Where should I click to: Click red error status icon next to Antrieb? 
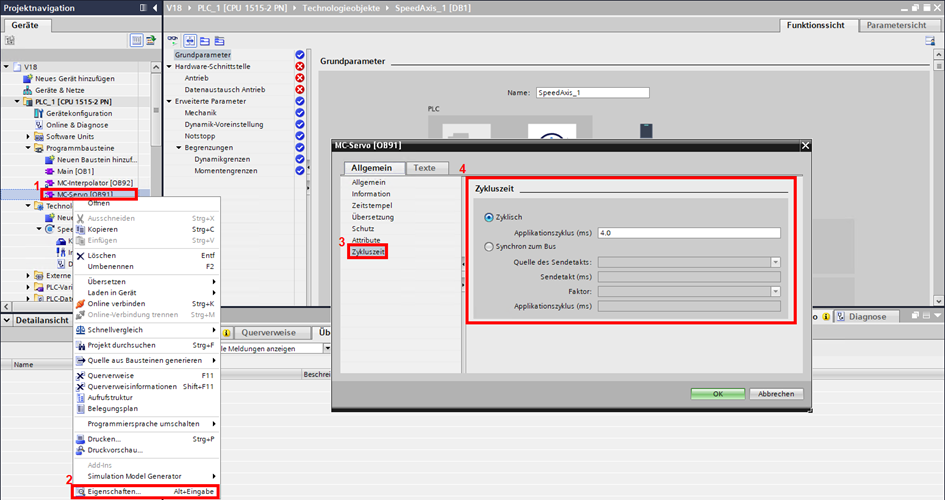tap(300, 78)
